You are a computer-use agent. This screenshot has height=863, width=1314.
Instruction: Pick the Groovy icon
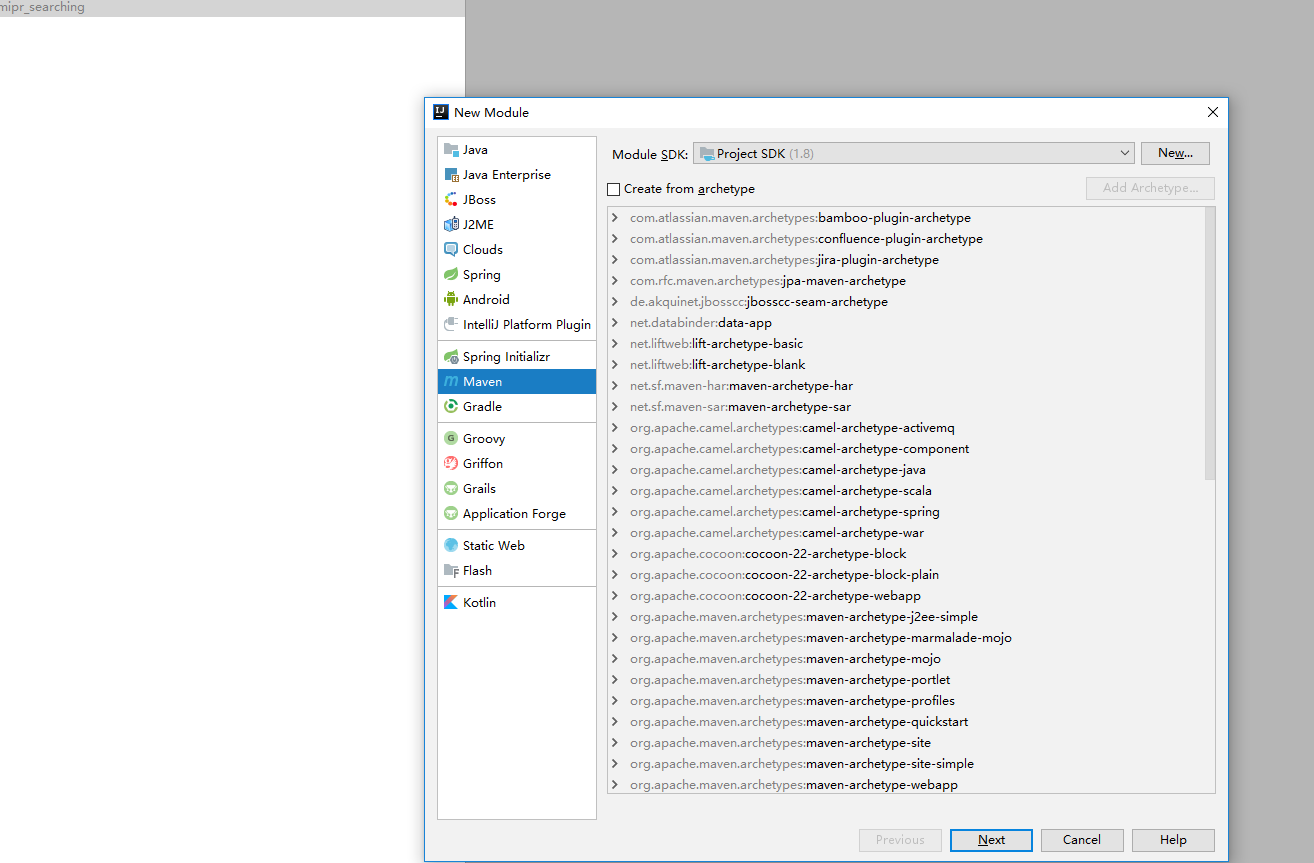point(451,439)
